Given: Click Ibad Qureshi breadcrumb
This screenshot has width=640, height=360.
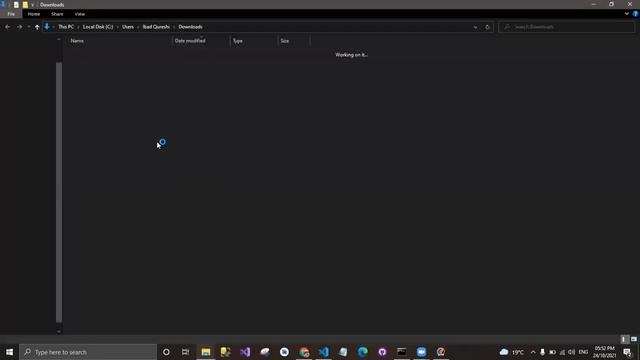Looking at the screenshot, I should tap(156, 27).
